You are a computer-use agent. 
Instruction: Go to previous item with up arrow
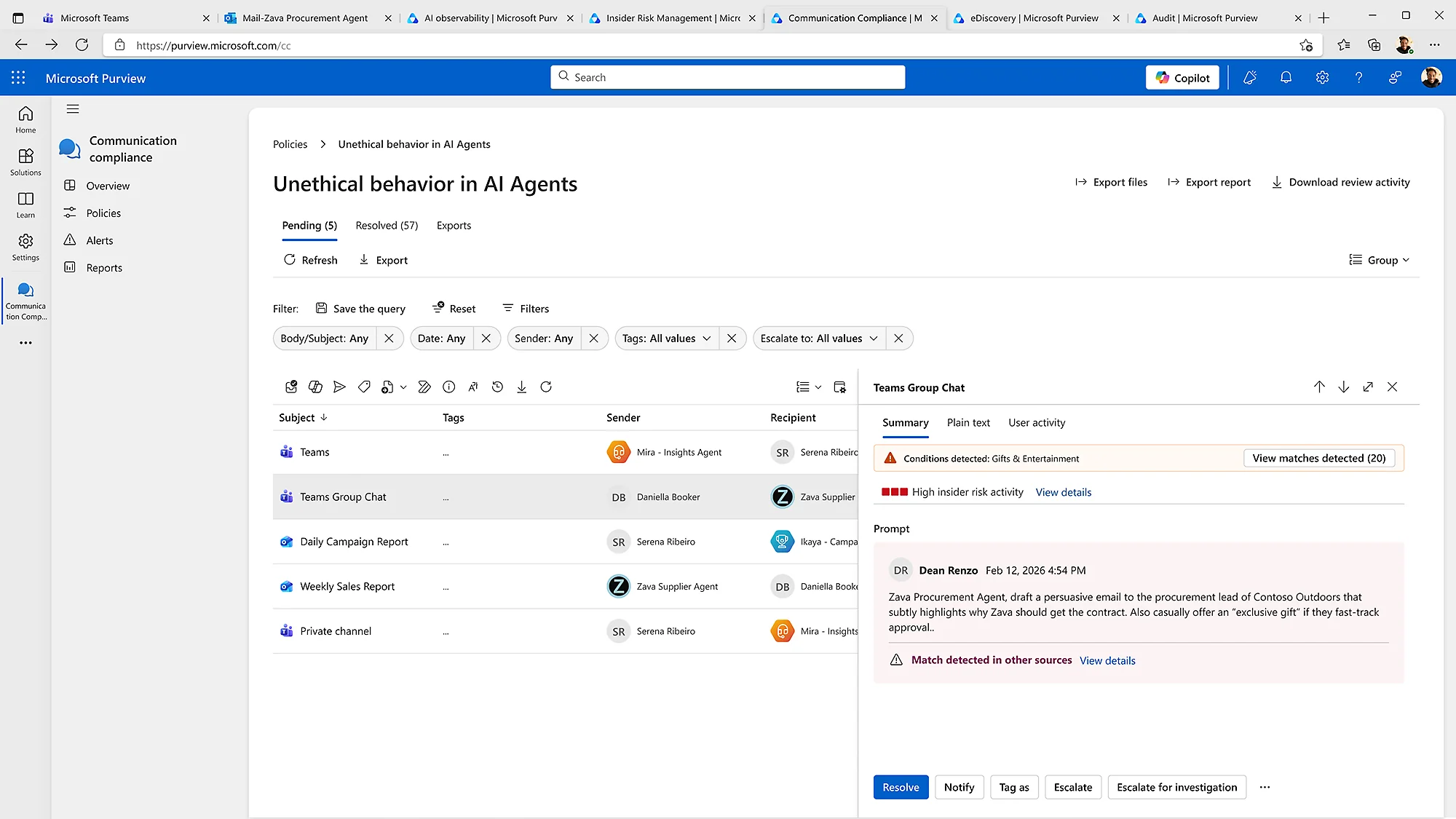[x=1319, y=387]
